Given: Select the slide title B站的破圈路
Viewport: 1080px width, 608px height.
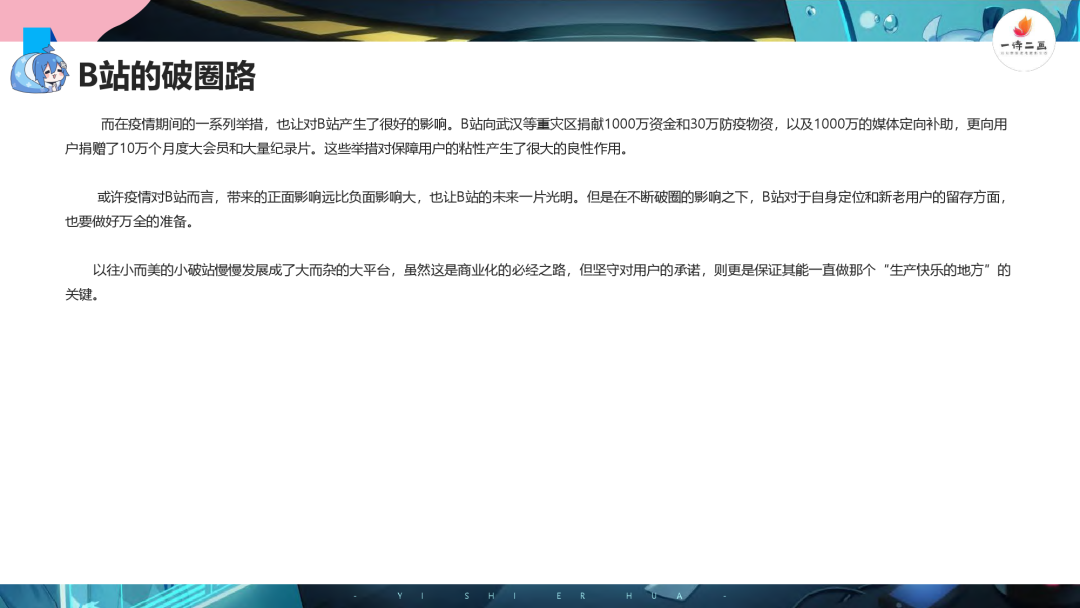Looking at the screenshot, I should [167, 76].
